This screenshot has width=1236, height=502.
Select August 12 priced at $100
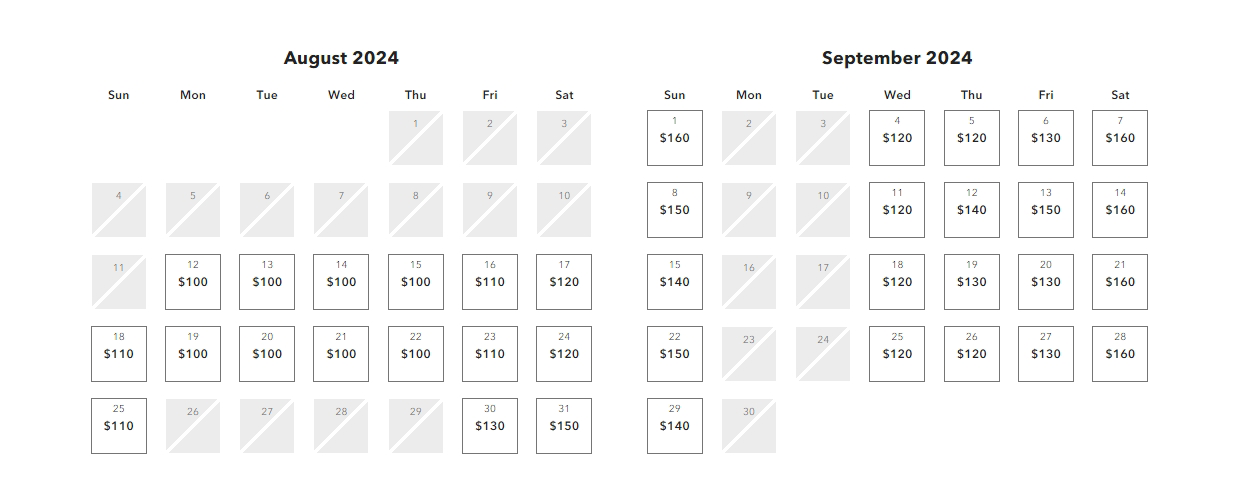point(193,282)
